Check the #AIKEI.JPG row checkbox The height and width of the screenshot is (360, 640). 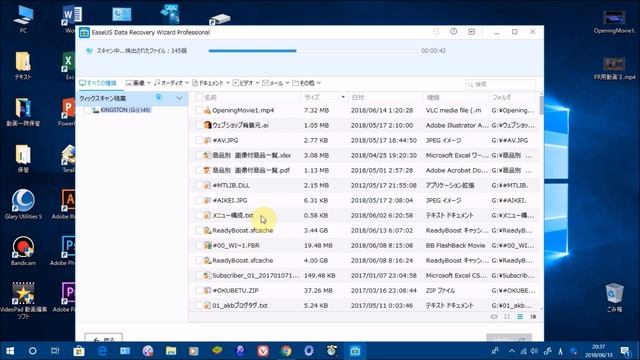click(199, 200)
